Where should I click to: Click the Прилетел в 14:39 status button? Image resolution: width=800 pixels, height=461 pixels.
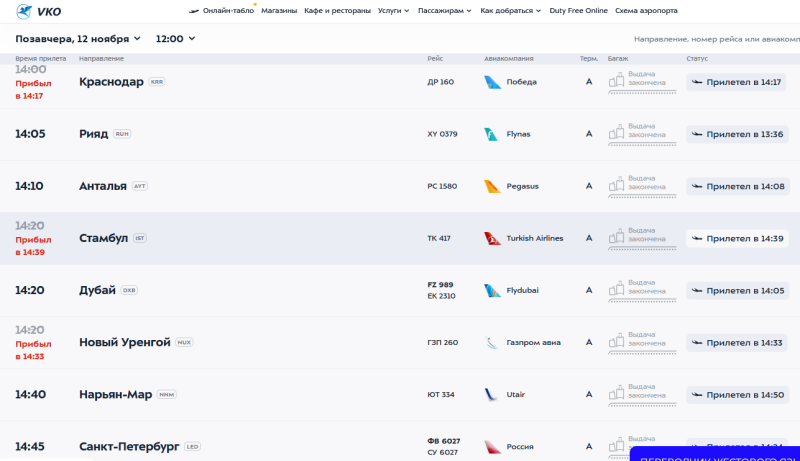point(737,238)
